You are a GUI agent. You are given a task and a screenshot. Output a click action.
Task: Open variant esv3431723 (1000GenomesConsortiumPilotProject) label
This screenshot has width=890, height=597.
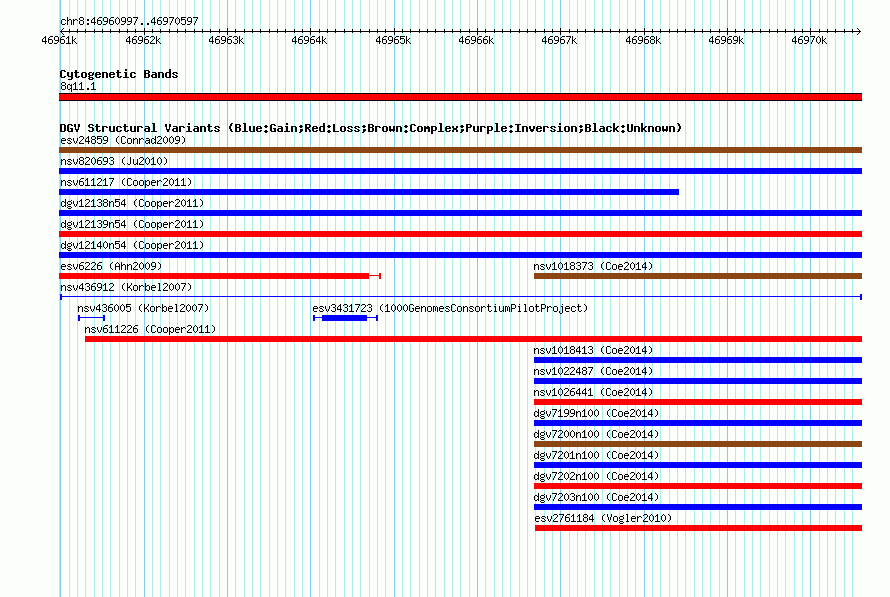pyautogui.click(x=450, y=308)
